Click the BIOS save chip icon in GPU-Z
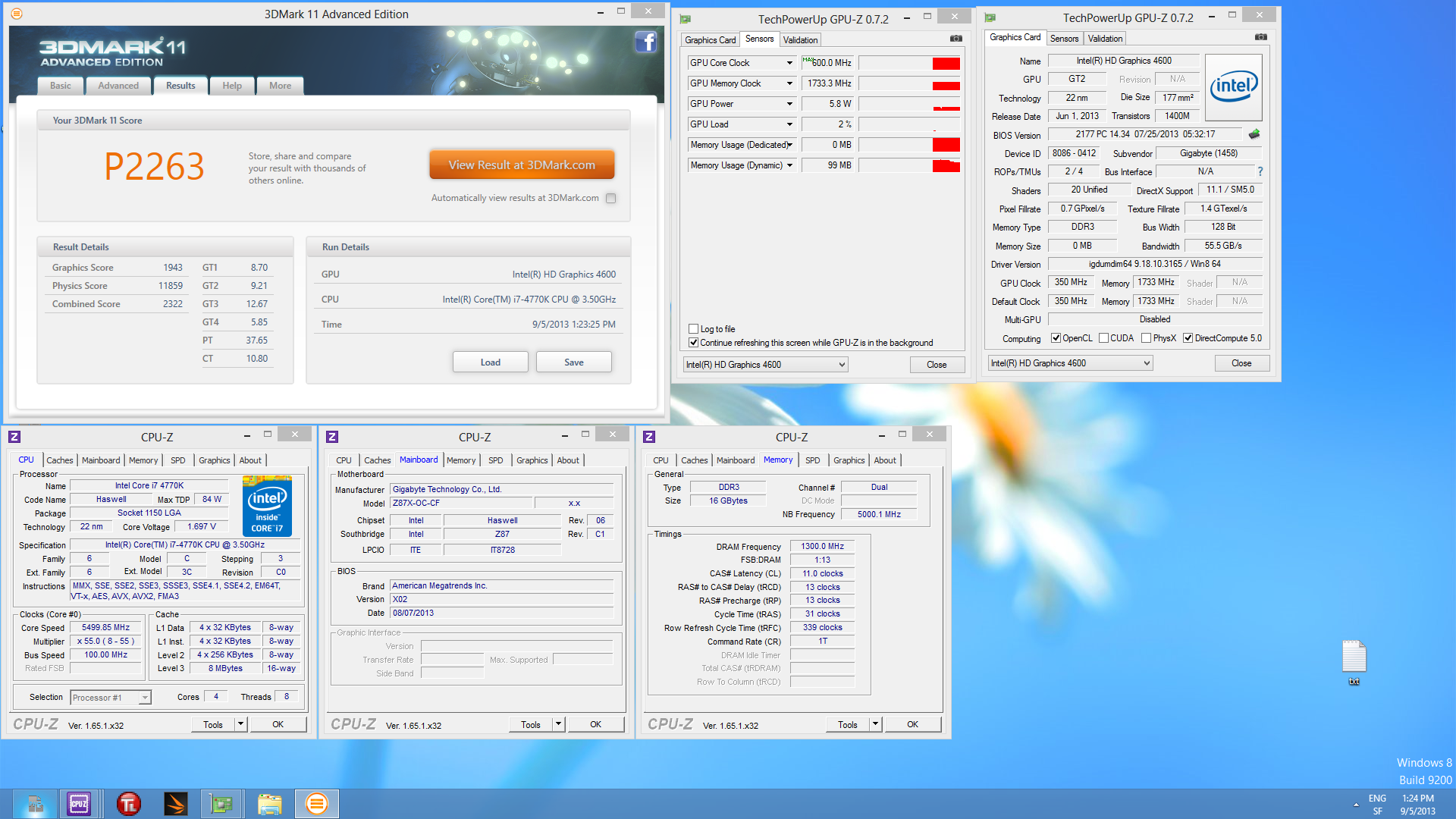 1254,134
